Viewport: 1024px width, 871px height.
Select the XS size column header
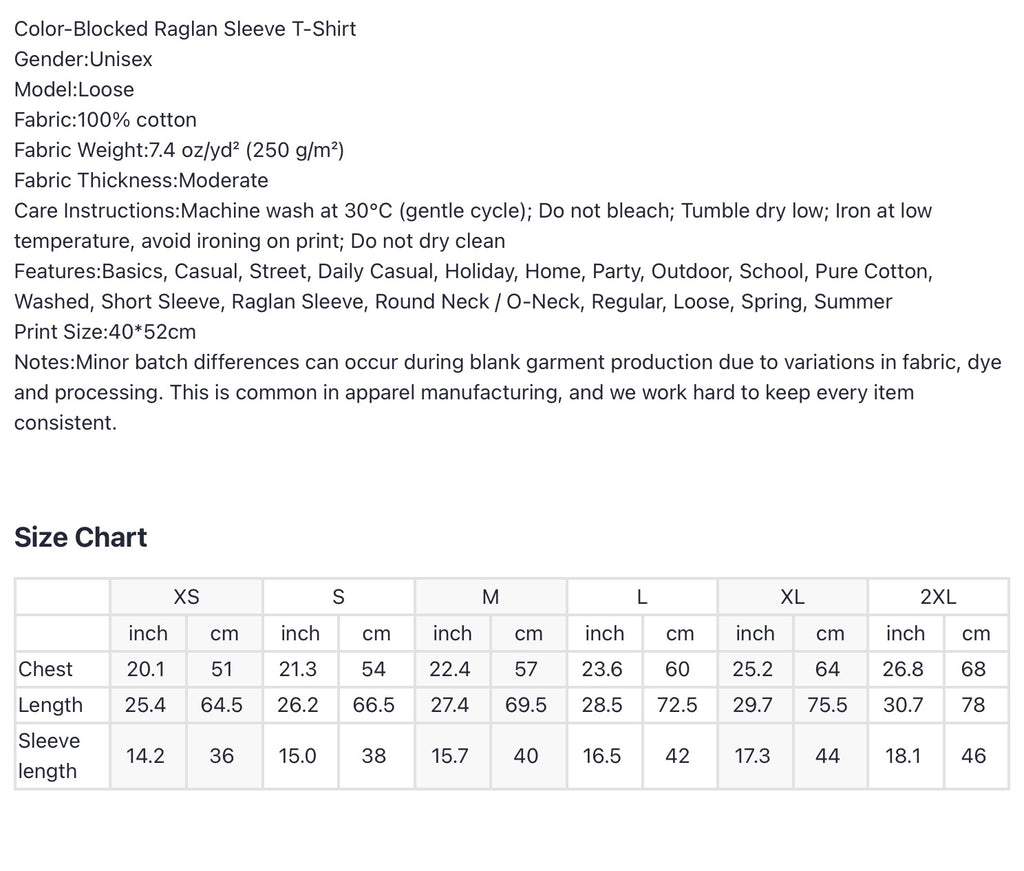pyautogui.click(x=186, y=597)
